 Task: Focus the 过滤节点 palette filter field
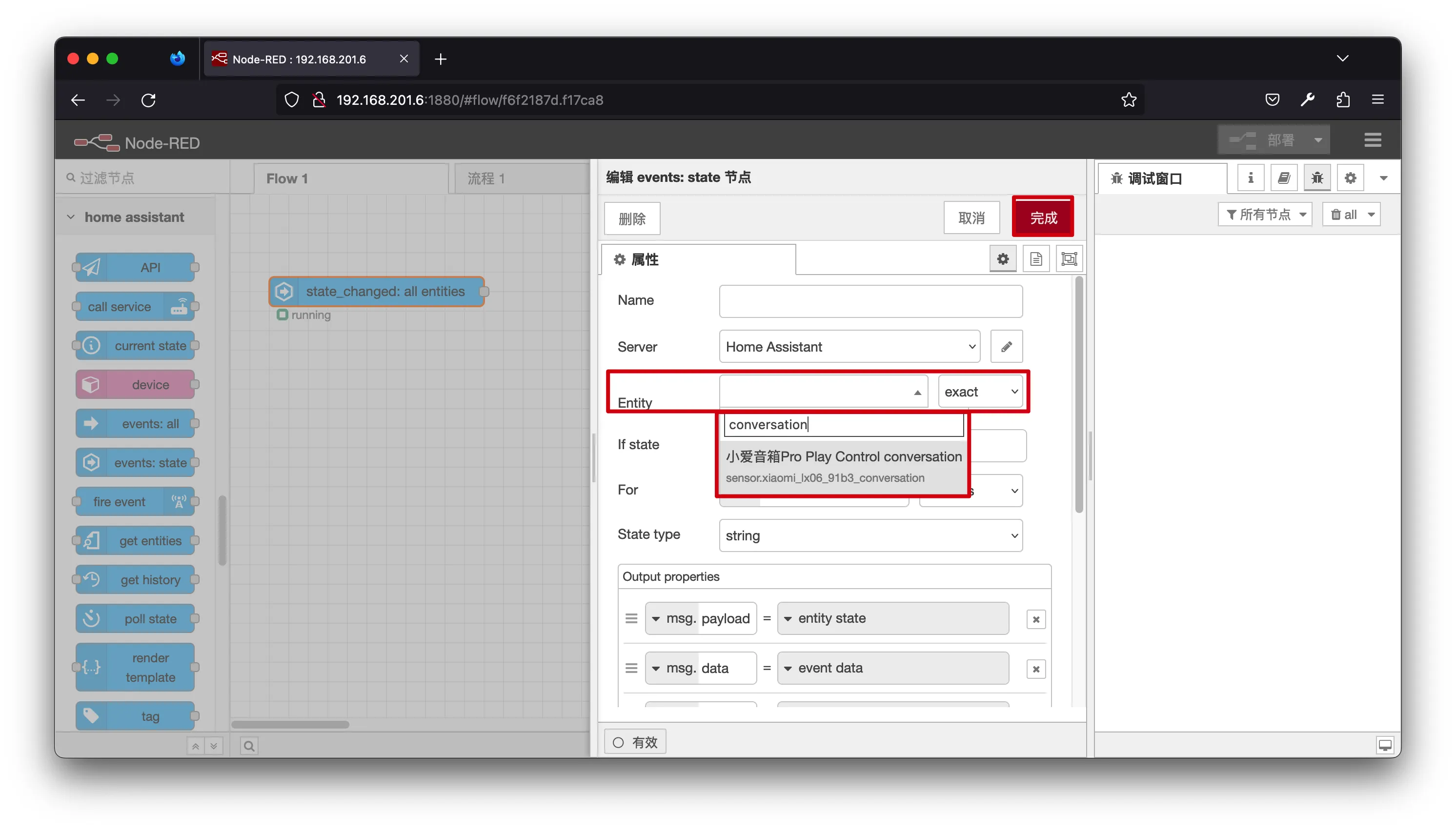142,178
